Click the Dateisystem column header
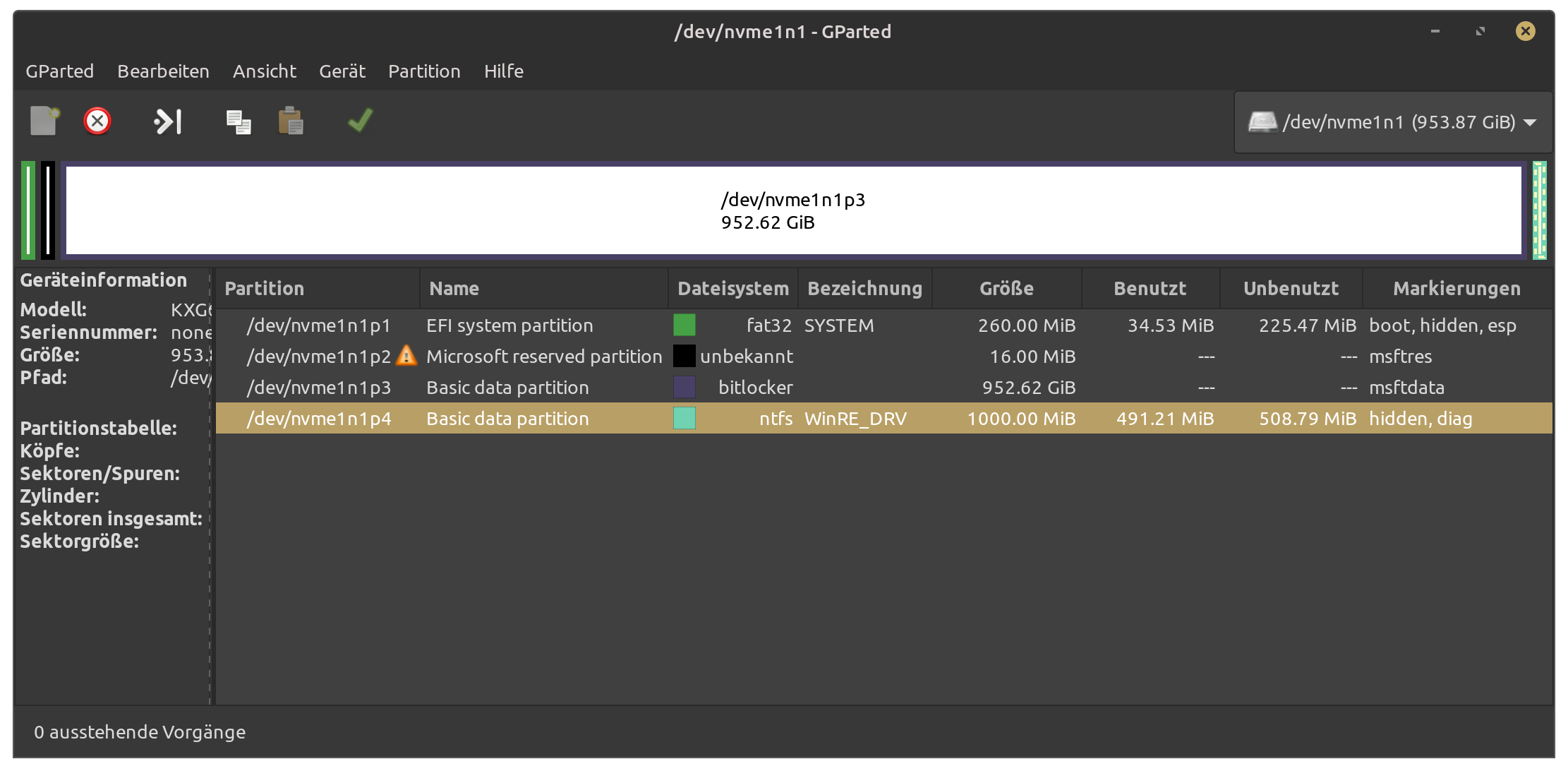This screenshot has height=771, width=1568. point(732,288)
